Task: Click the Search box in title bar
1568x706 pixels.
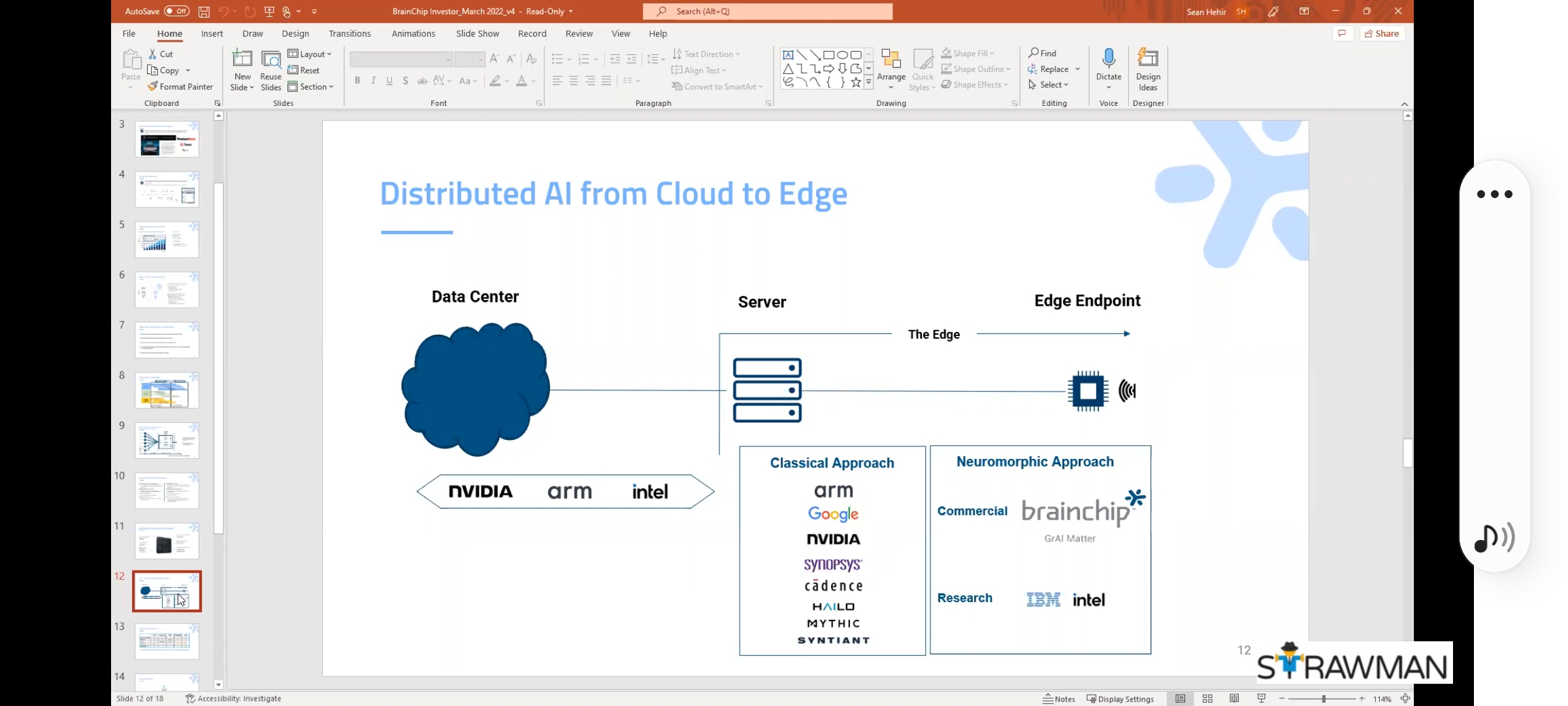Action: [x=768, y=11]
